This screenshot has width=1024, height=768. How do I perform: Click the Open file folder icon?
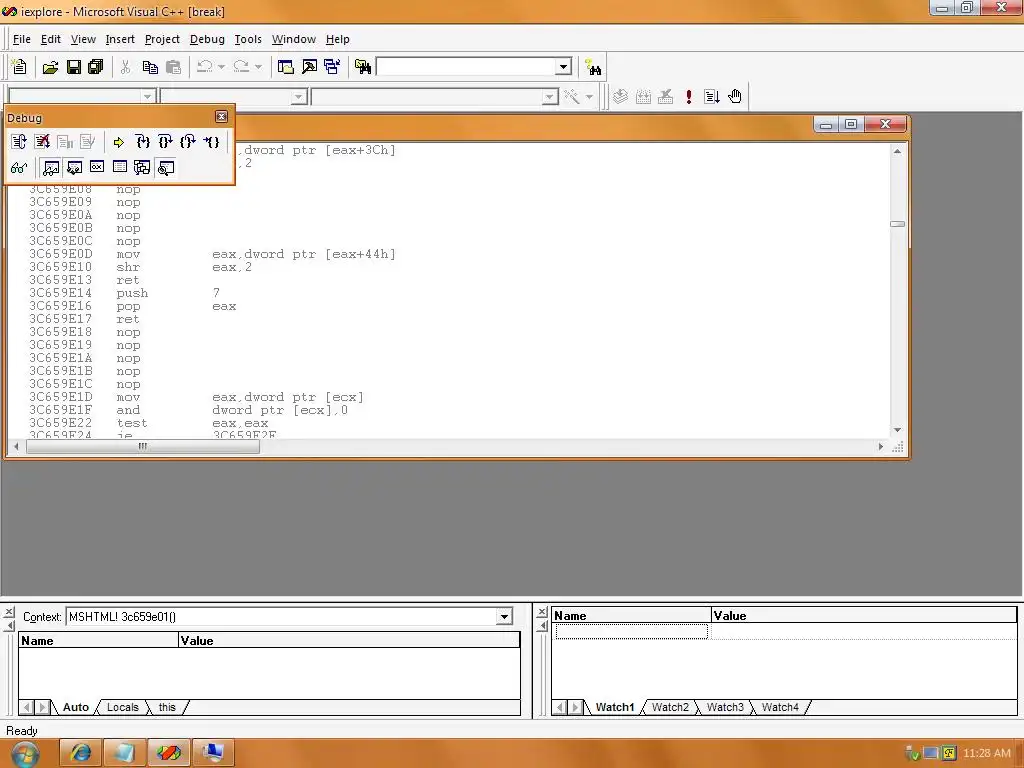coord(50,67)
